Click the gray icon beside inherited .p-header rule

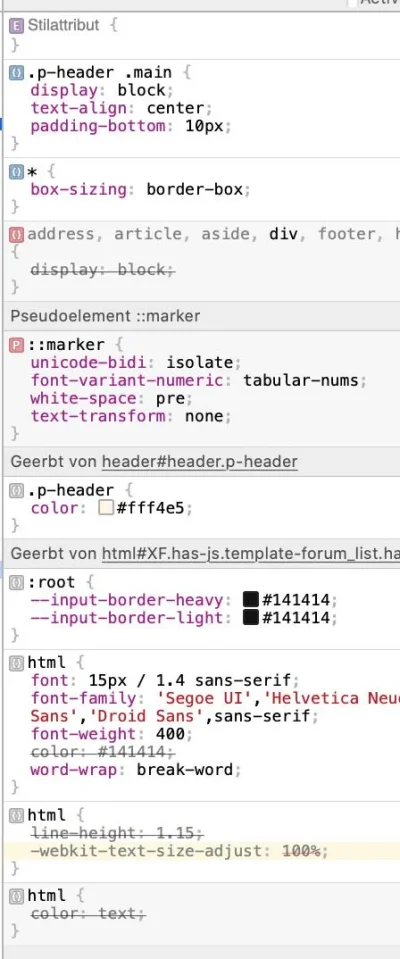(x=17, y=491)
